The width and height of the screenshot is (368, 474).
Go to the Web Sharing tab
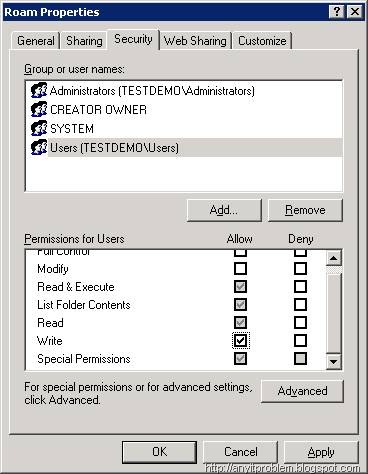195,41
